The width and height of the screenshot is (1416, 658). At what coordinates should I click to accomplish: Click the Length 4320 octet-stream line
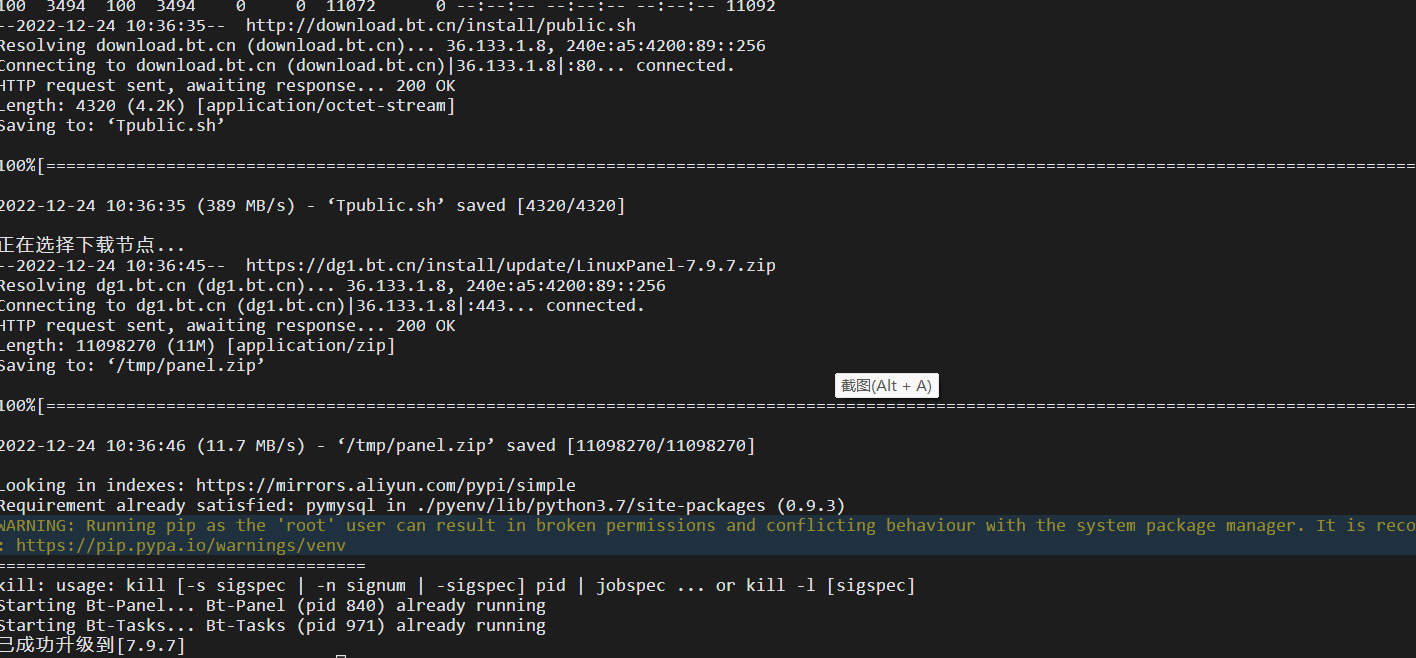tap(227, 105)
